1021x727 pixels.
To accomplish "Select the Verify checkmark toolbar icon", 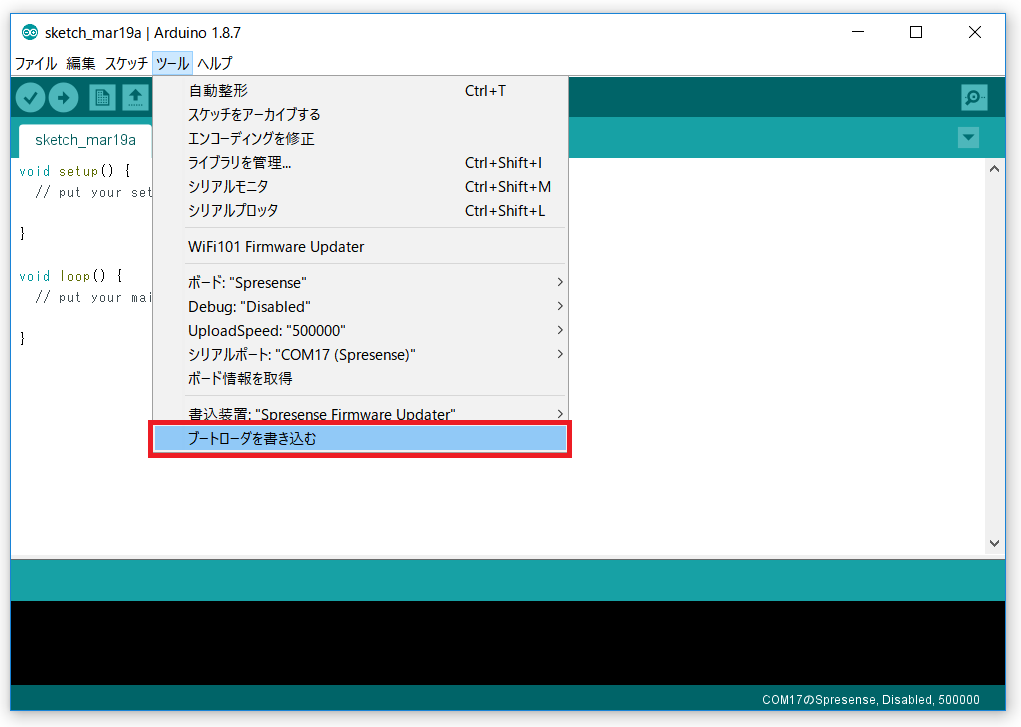I will click(x=29, y=97).
